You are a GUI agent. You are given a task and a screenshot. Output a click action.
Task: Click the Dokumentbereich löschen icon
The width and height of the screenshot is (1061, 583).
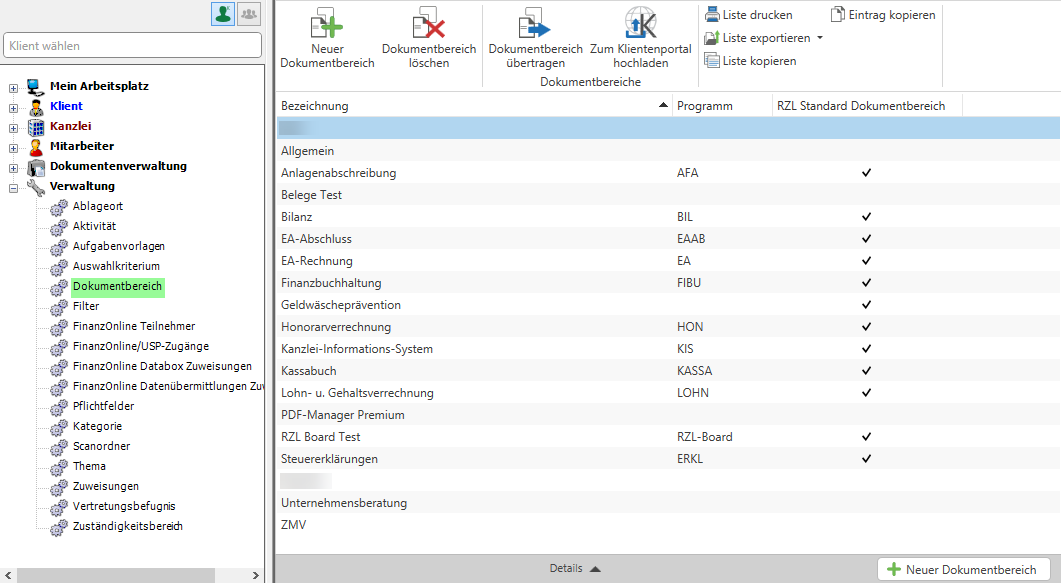pos(429,24)
